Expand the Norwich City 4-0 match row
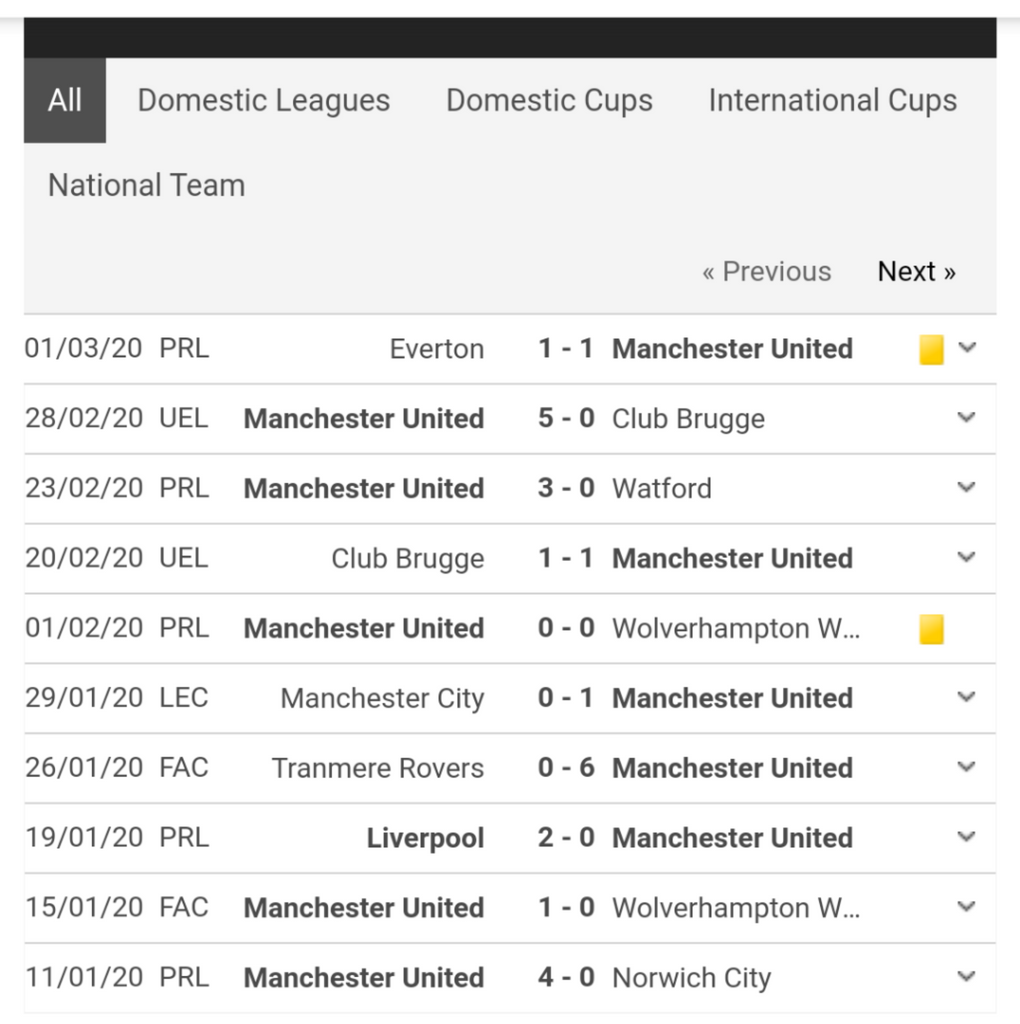This screenshot has height=1024, width=1020. tap(966, 977)
